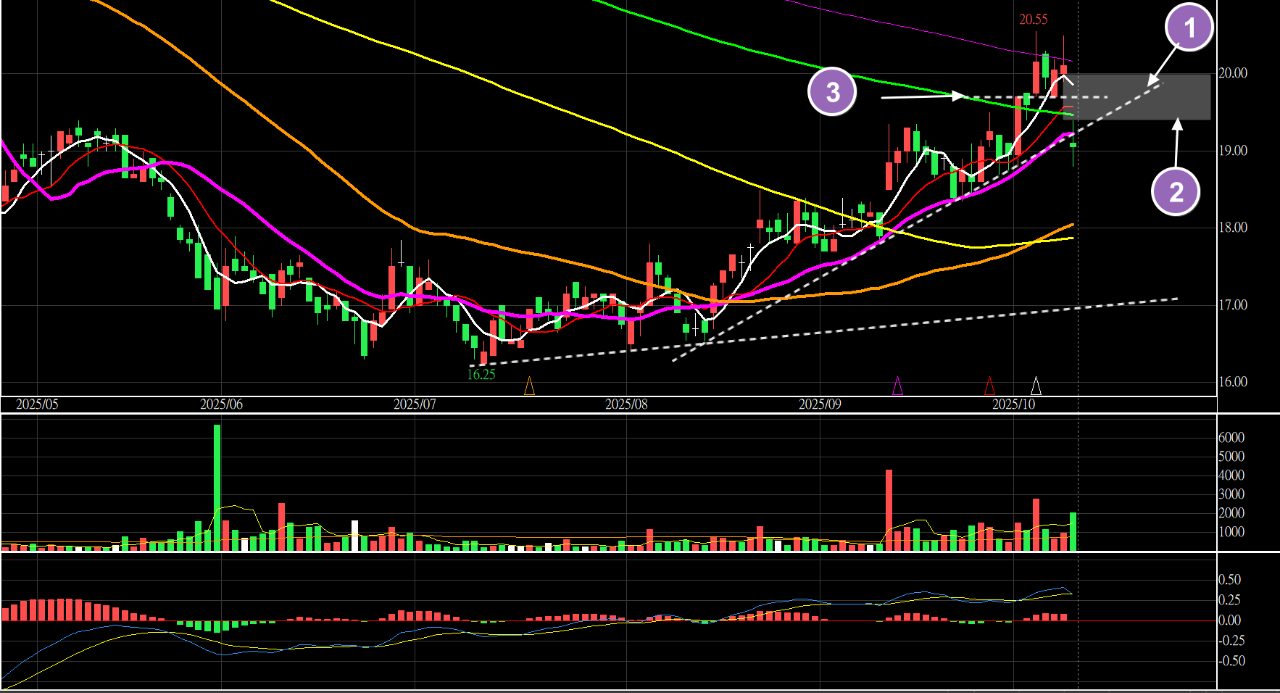Image resolution: width=1280 pixels, height=693 pixels.
Task: Click the 18.00 price axis value
Action: (x=1231, y=227)
